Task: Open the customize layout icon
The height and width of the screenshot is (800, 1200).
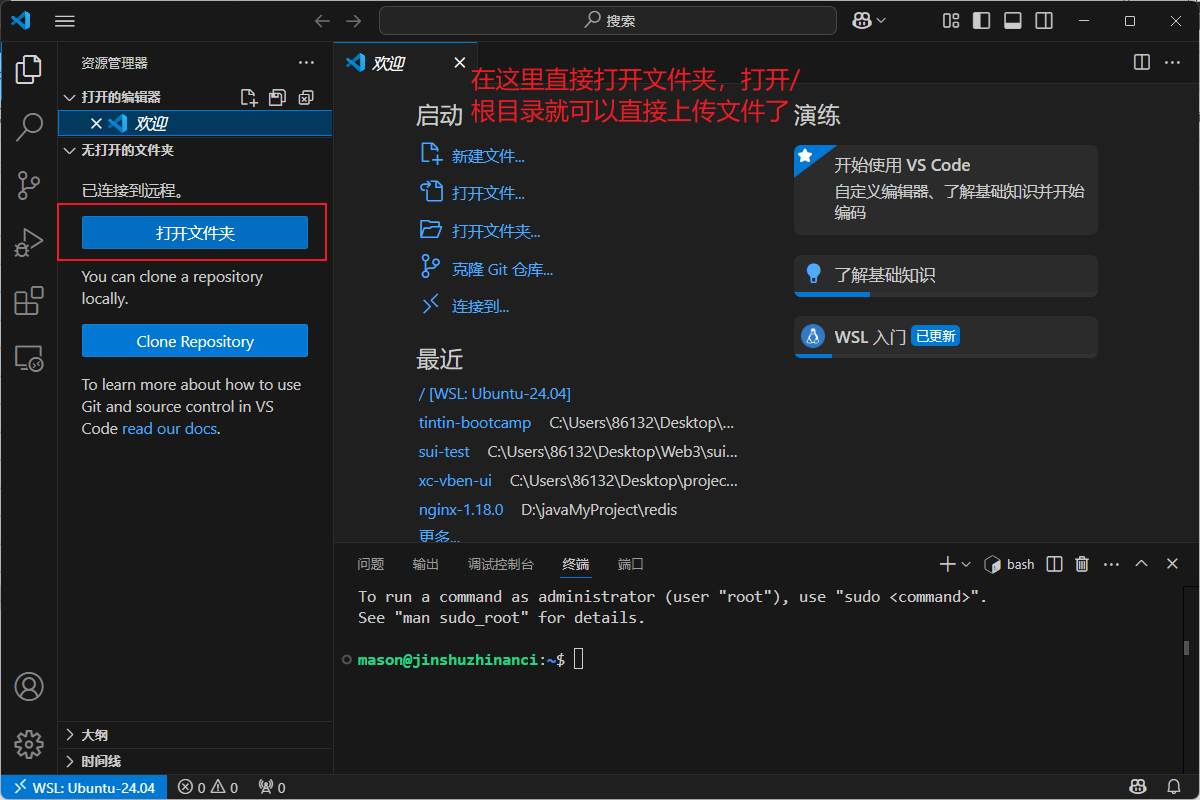Action: tap(951, 20)
